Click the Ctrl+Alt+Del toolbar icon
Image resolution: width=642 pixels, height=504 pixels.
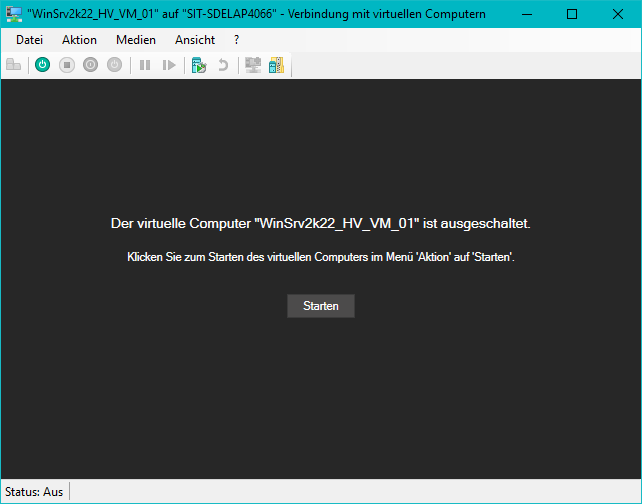[14, 65]
